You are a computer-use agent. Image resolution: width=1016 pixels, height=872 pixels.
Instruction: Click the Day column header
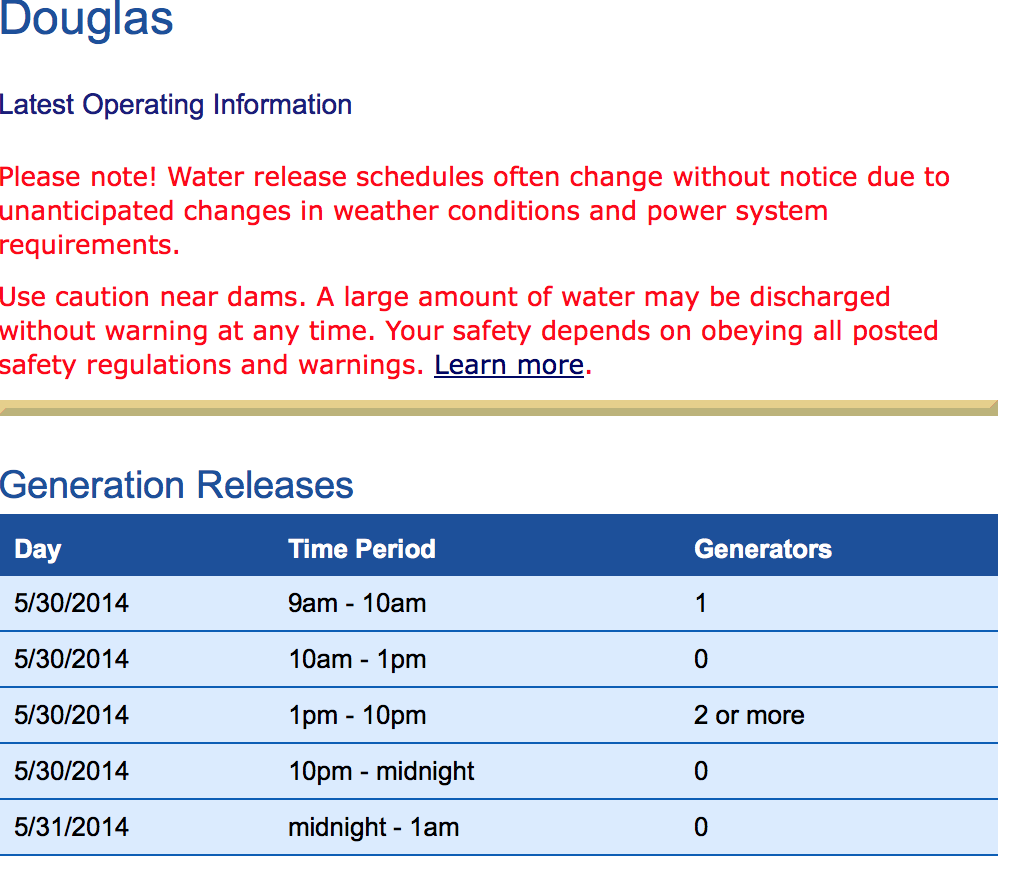click(x=38, y=549)
